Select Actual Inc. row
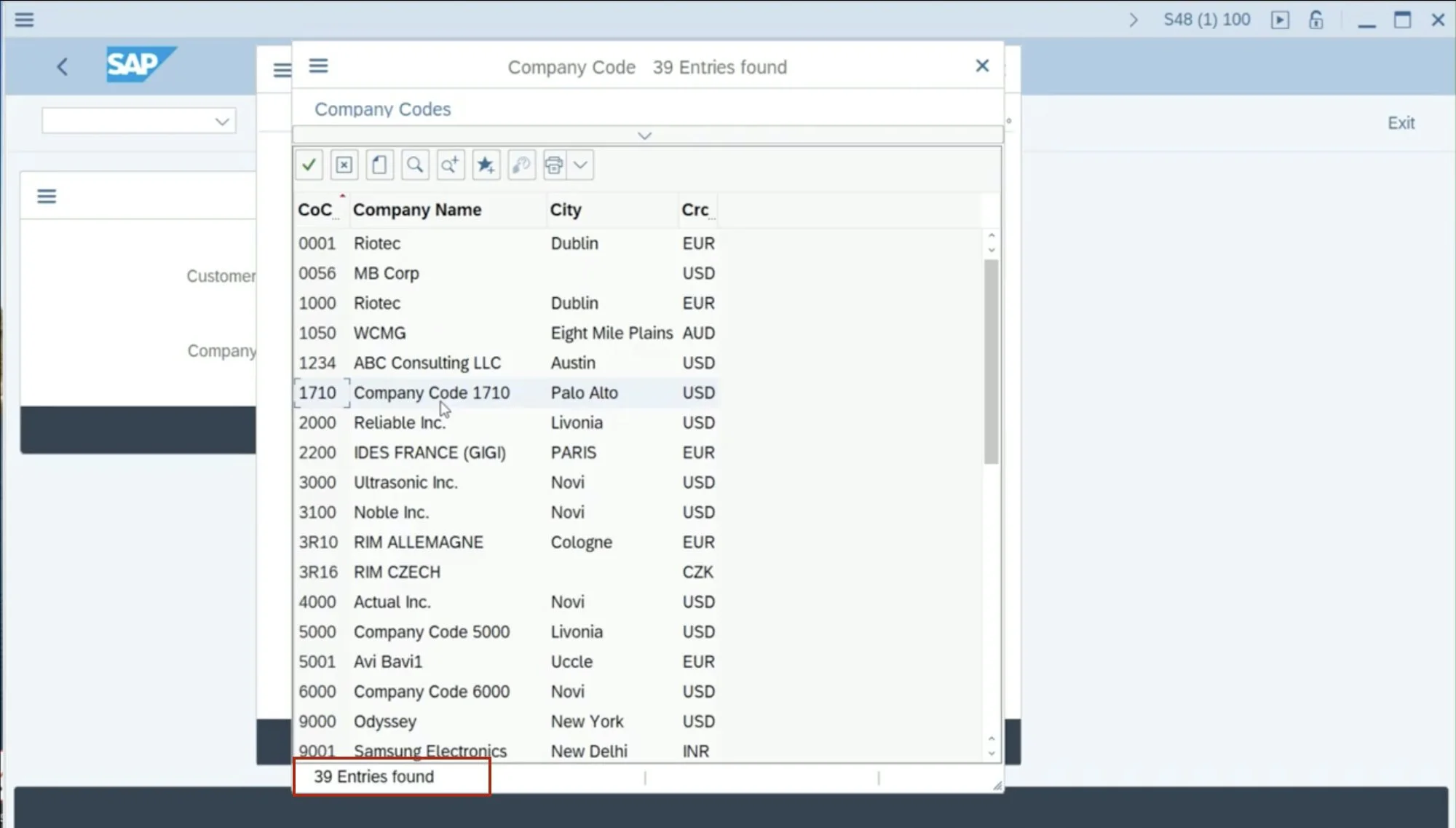Viewport: 1456px width, 828px height. coord(506,602)
